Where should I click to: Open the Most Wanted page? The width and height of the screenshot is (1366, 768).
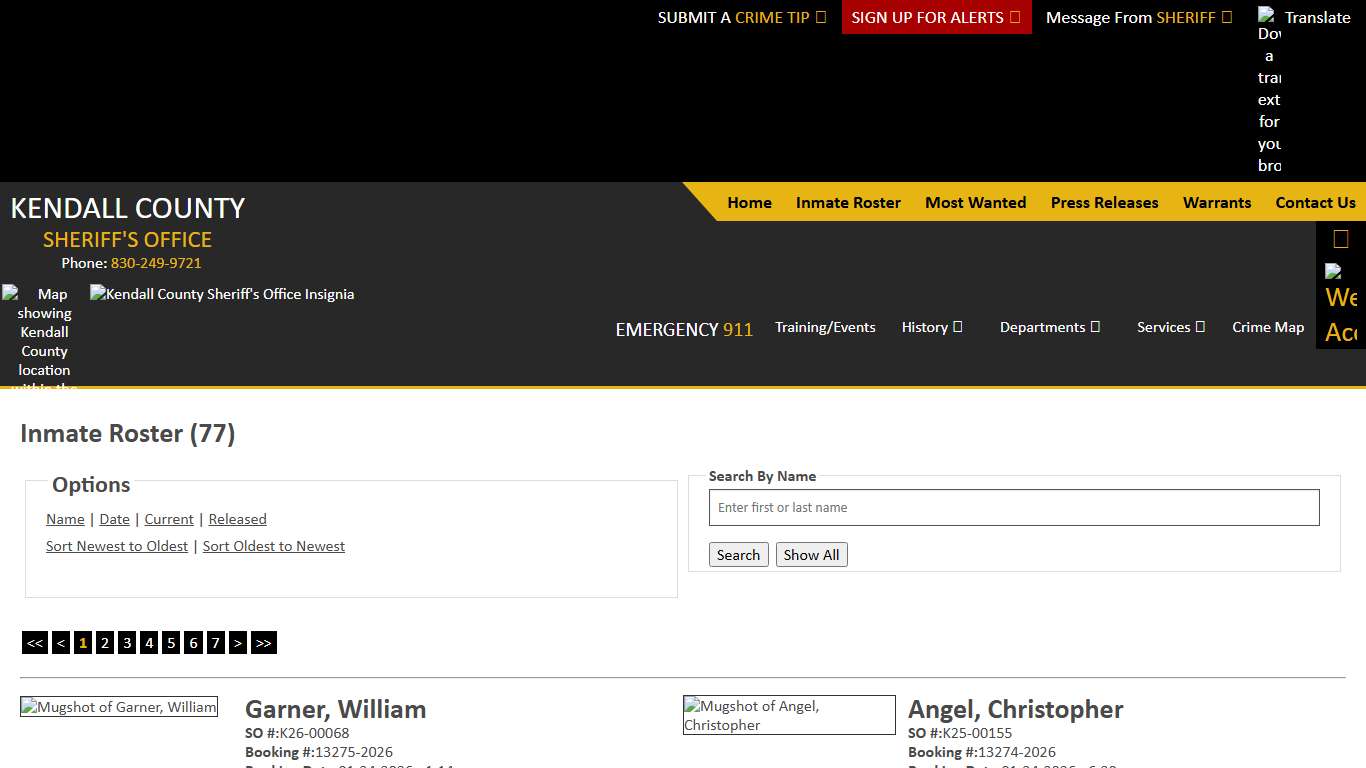pos(975,202)
